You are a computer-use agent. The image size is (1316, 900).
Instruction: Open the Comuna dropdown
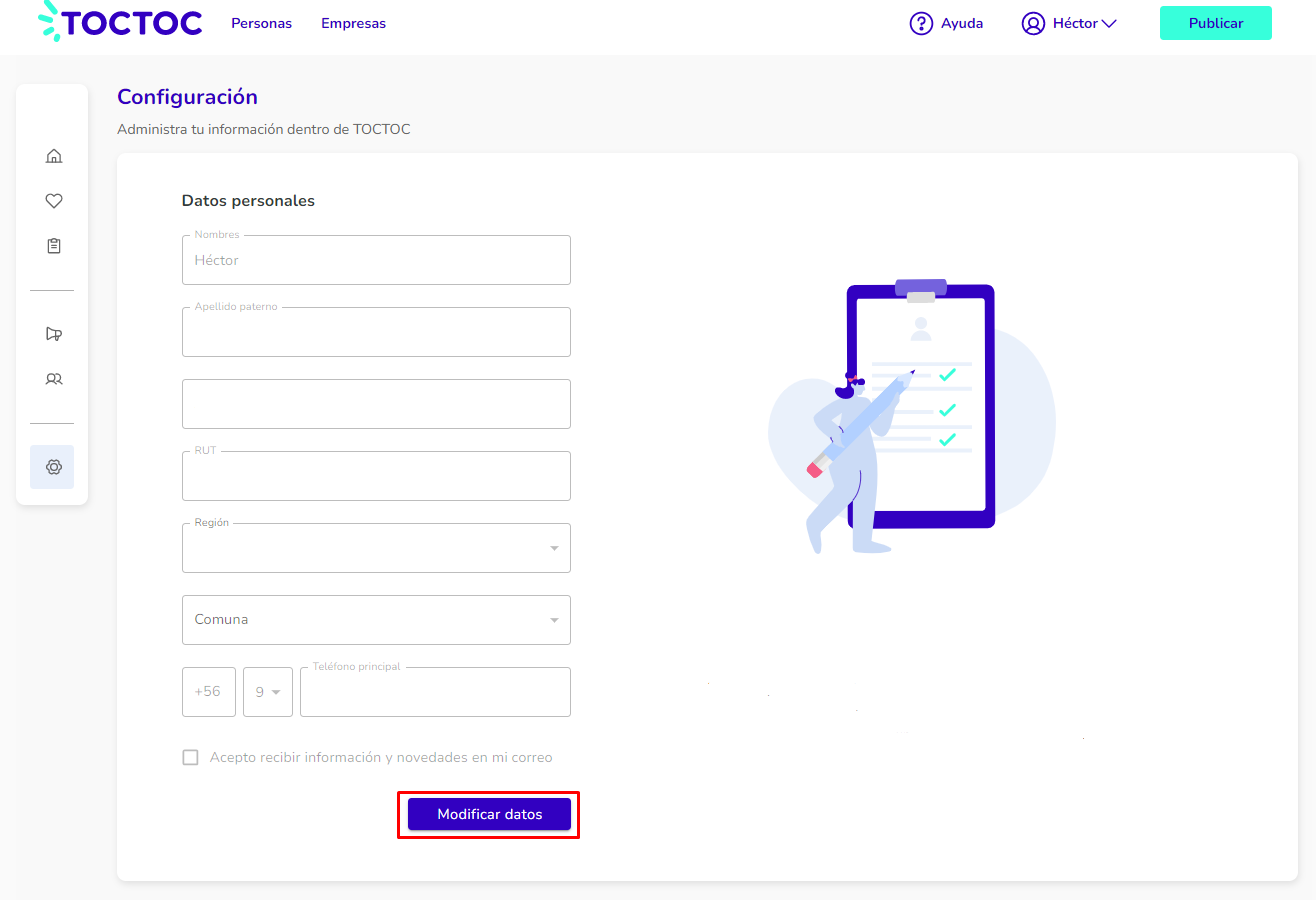pos(376,620)
